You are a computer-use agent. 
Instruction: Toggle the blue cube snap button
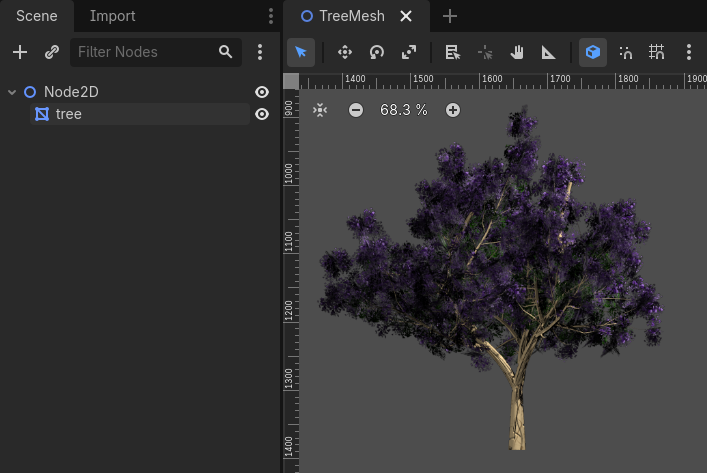tap(593, 52)
